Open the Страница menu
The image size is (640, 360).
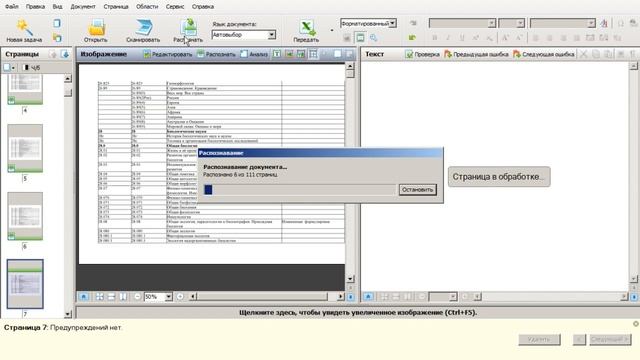click(x=116, y=7)
